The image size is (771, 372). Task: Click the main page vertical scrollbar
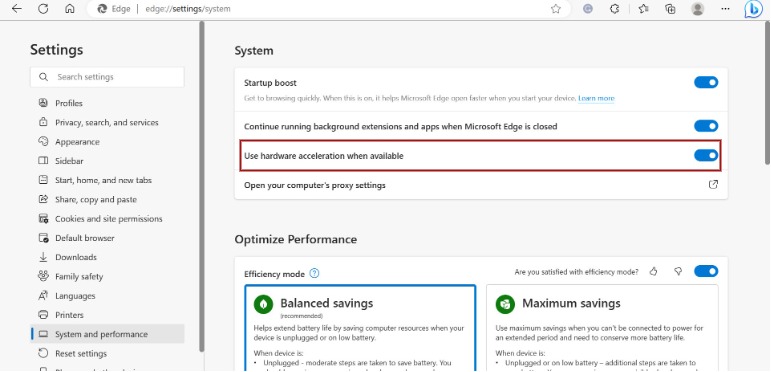tap(768, 93)
